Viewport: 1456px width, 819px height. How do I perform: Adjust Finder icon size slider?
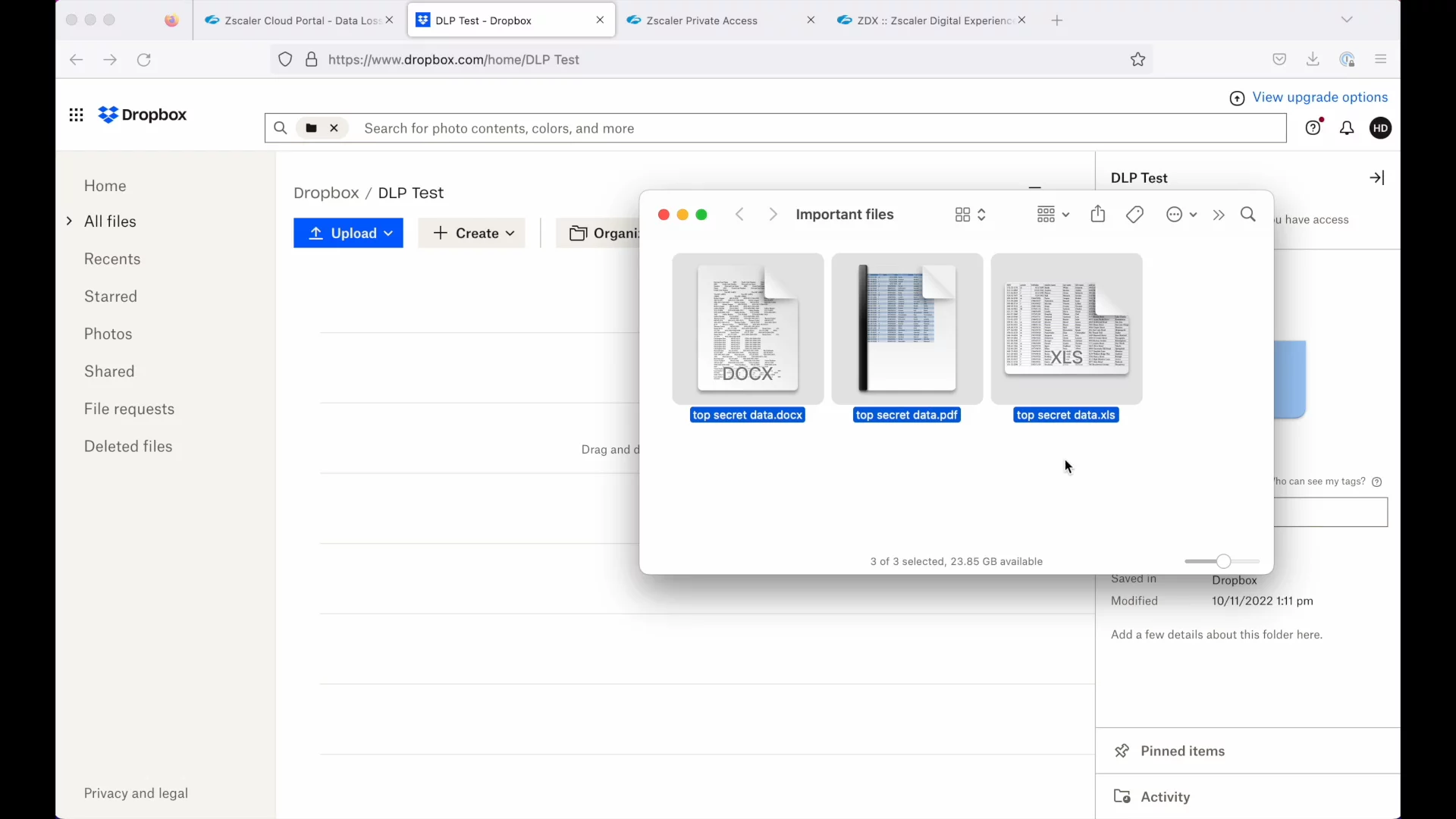coord(1223,562)
